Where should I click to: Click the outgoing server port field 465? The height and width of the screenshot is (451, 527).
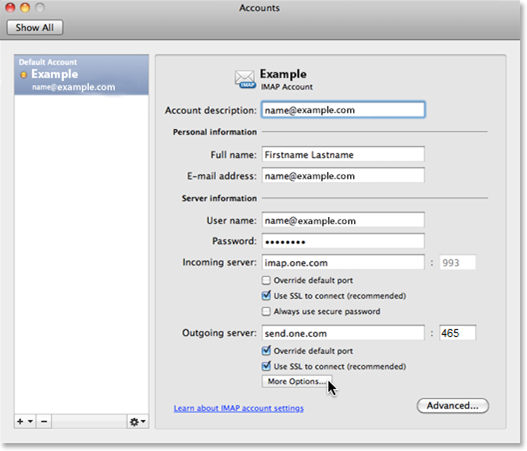point(457,333)
